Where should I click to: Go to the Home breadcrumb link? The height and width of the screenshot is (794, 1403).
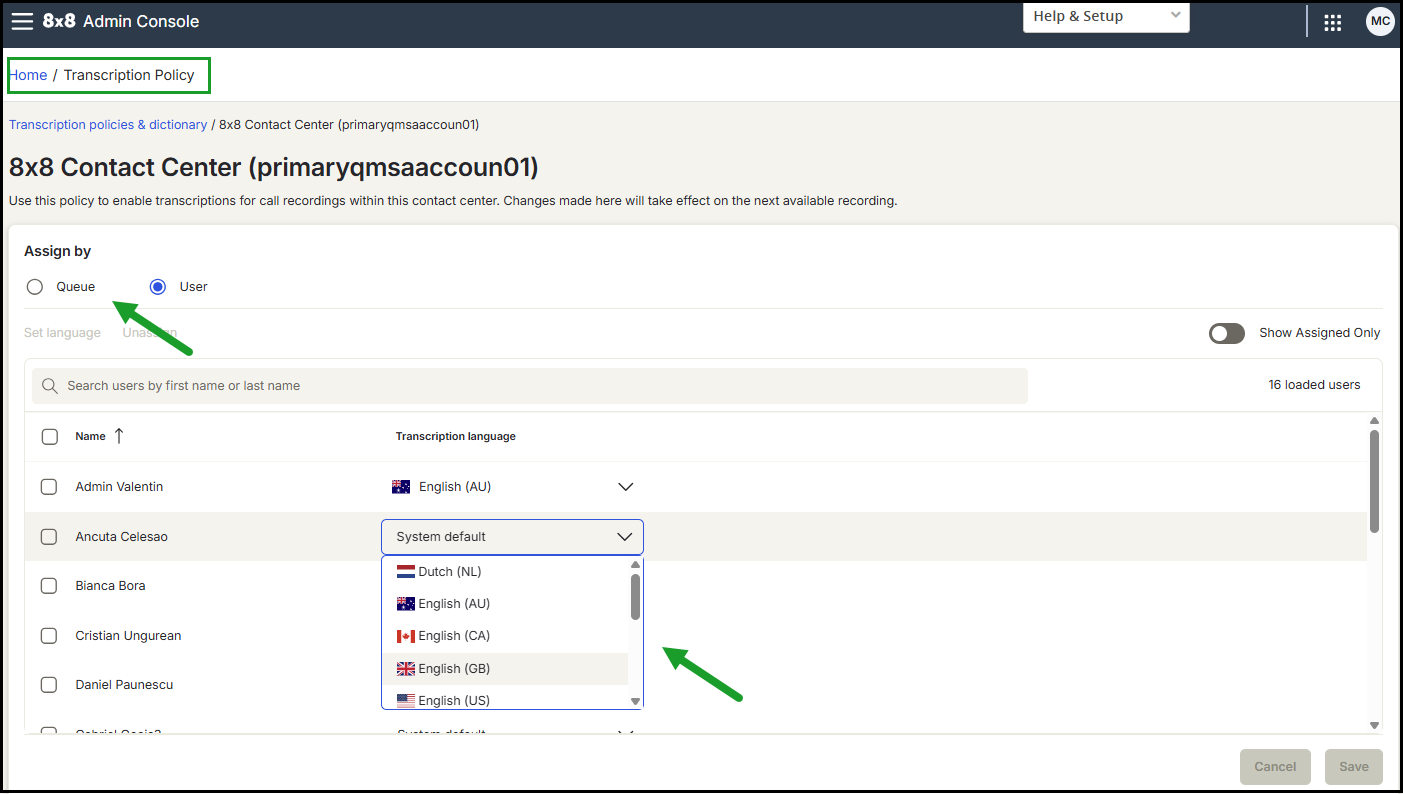tap(28, 75)
